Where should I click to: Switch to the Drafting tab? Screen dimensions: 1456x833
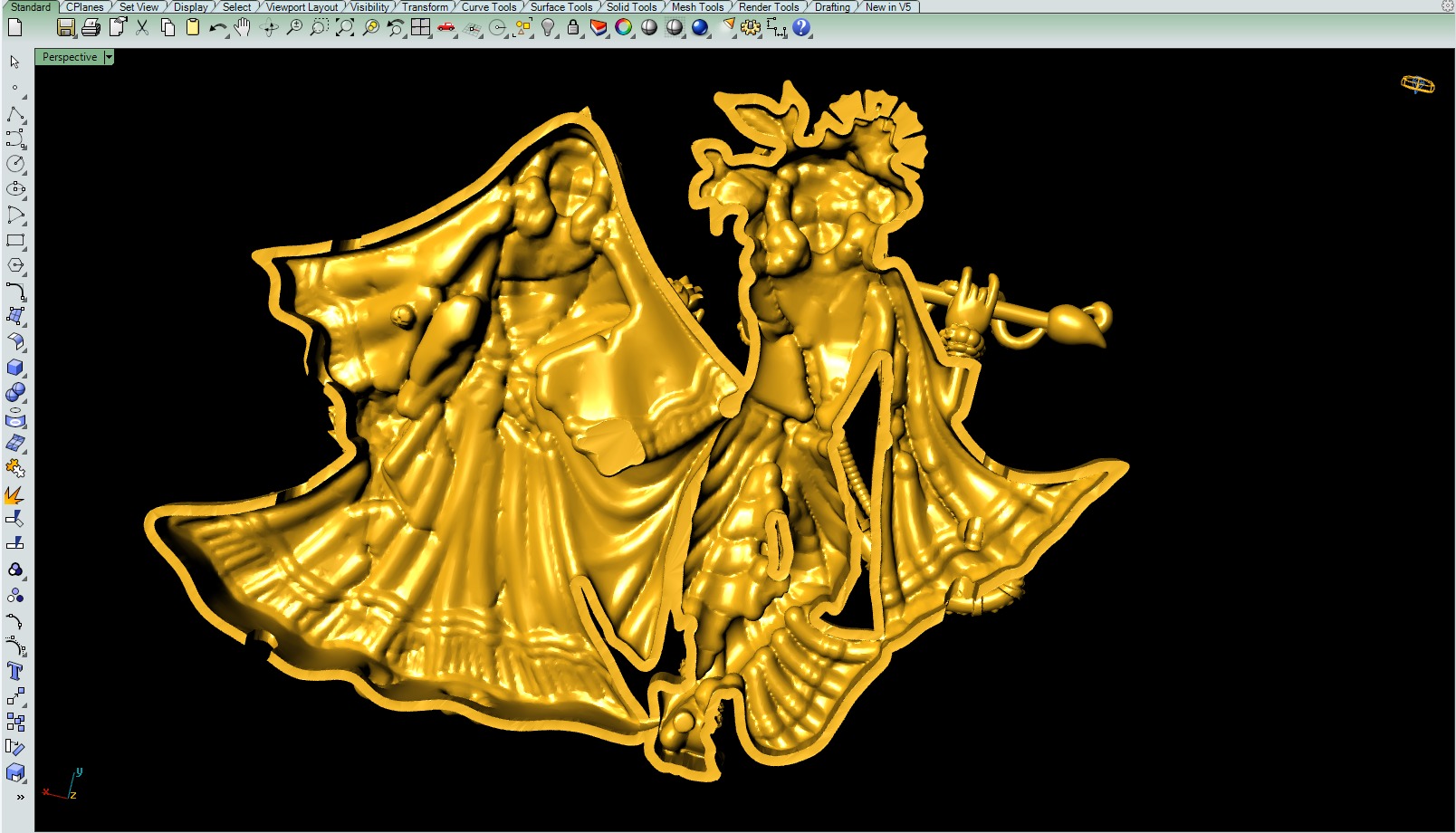[x=832, y=6]
